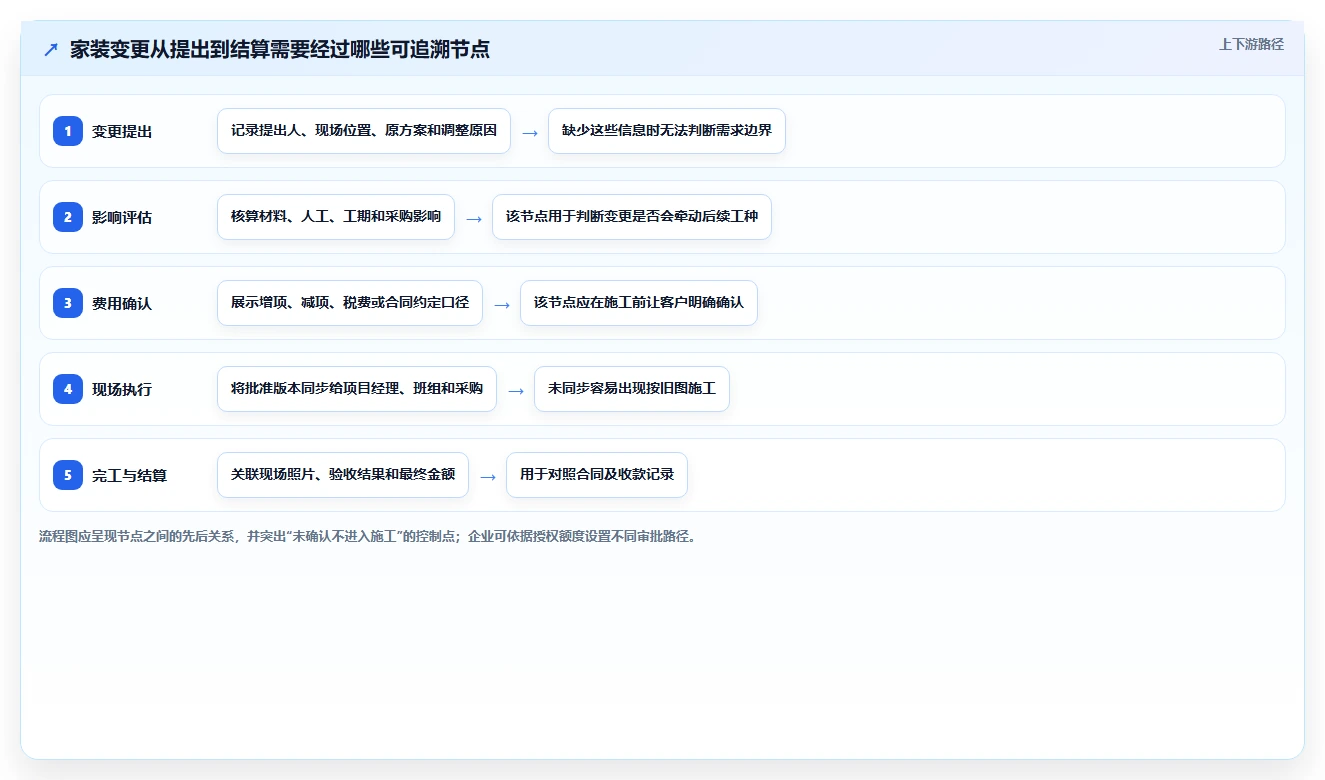1325x780 pixels.
Task: Click the 上下游路径 label in the header
Action: (x=1251, y=44)
